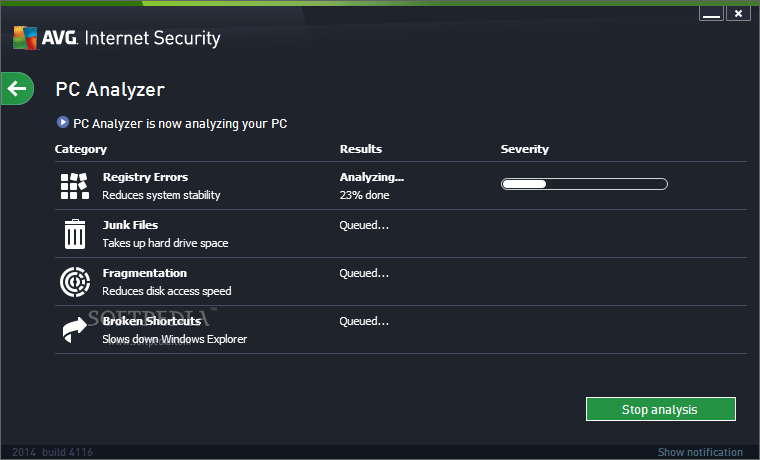Click the Results column header
760x460 pixels.
(x=361, y=149)
